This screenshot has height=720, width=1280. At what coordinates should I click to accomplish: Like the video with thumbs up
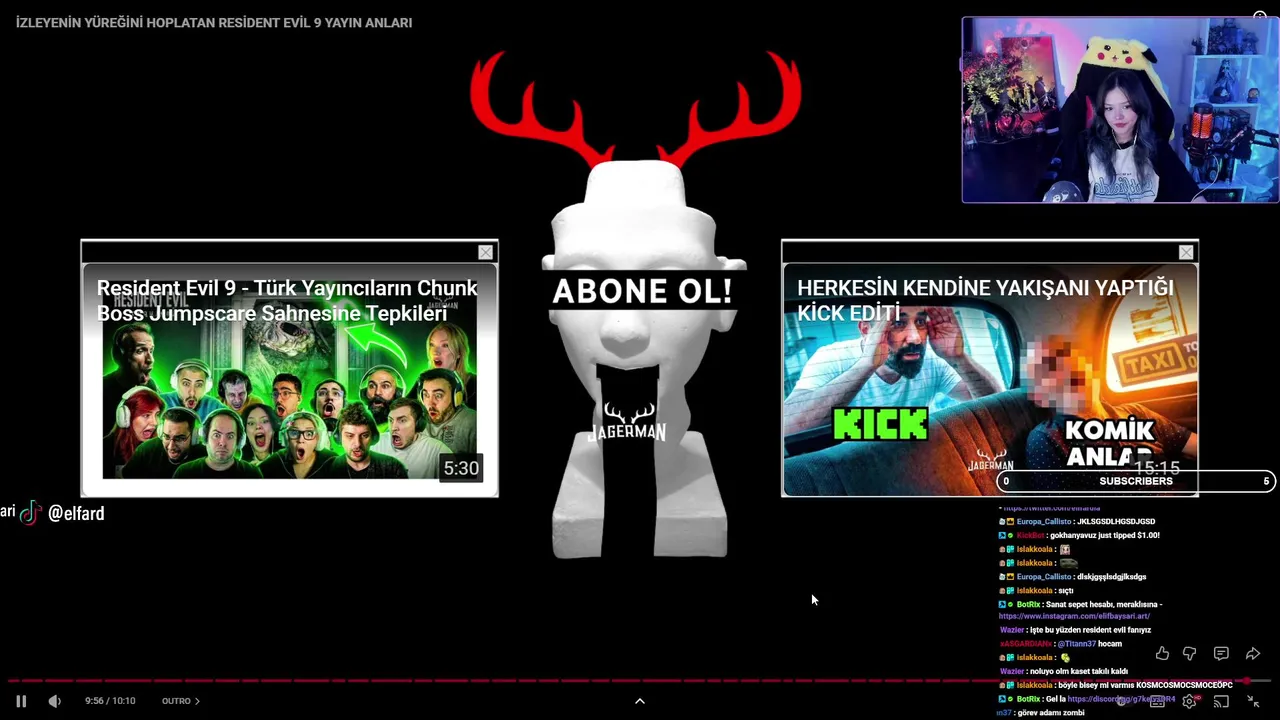pyautogui.click(x=1162, y=653)
